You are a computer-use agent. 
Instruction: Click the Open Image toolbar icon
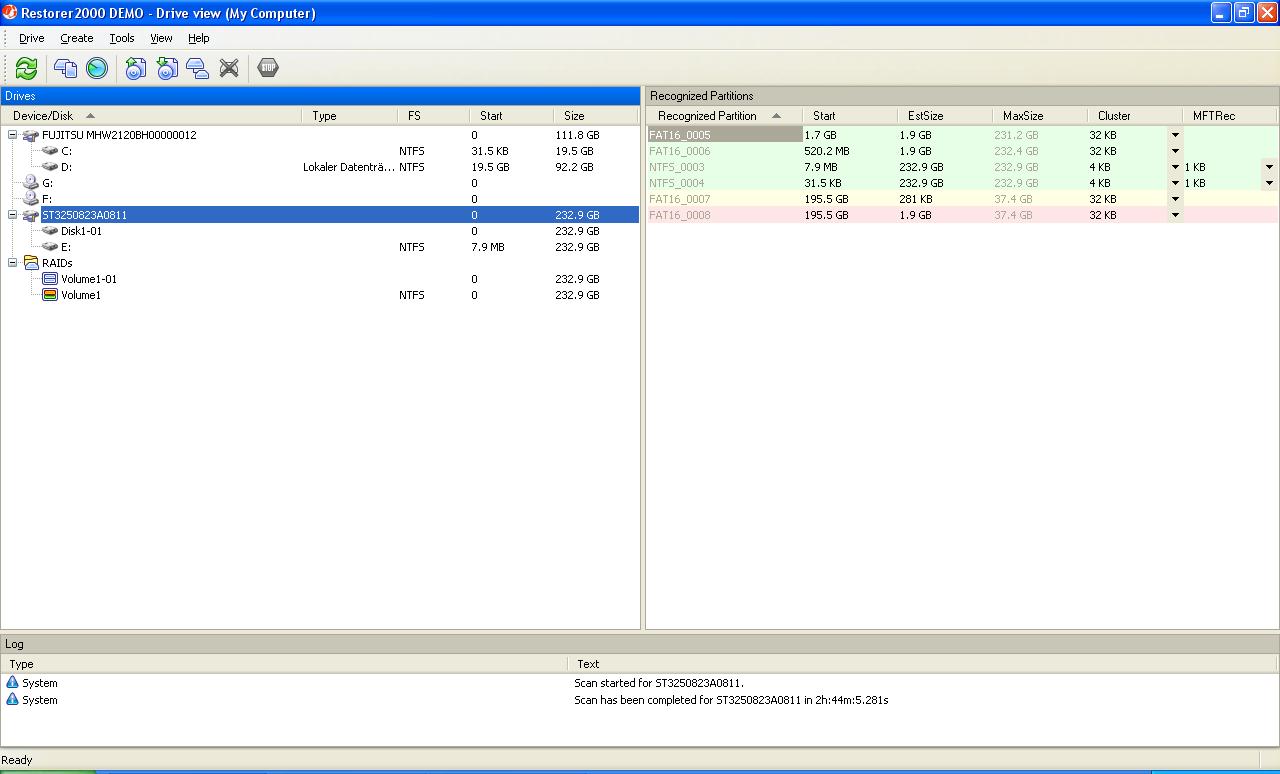pyautogui.click(x=167, y=68)
